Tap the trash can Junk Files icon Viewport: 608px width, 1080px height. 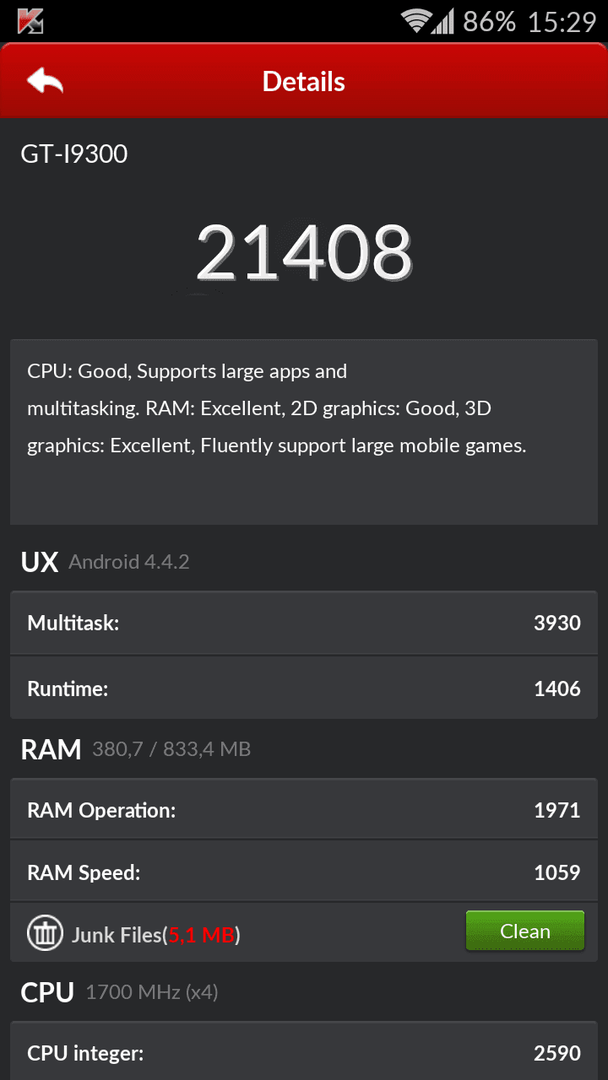click(x=45, y=934)
